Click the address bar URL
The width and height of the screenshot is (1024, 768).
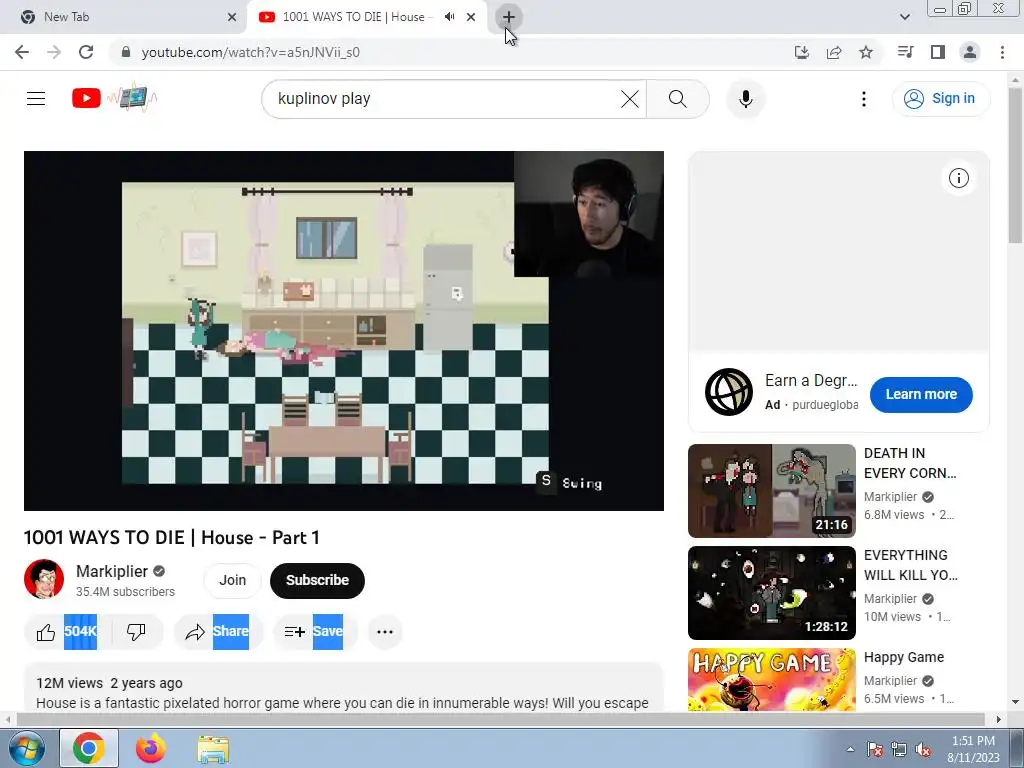click(x=251, y=52)
